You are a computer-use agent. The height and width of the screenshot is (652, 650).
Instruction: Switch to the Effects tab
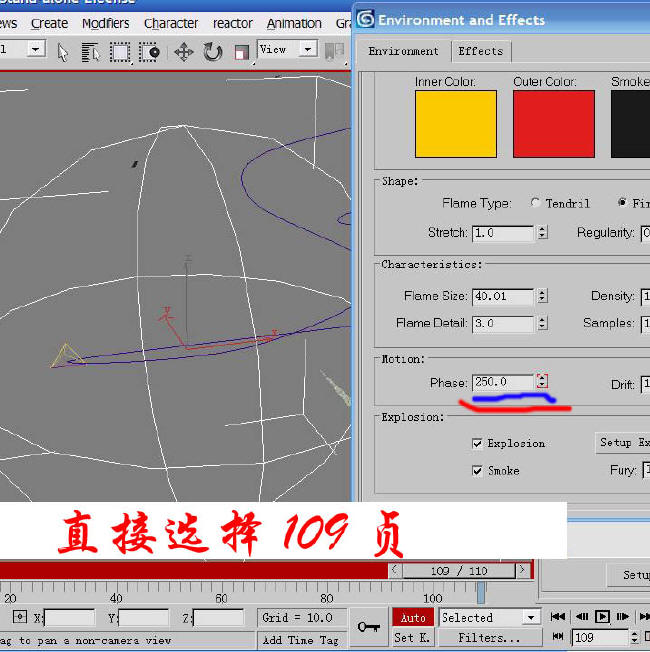481,51
